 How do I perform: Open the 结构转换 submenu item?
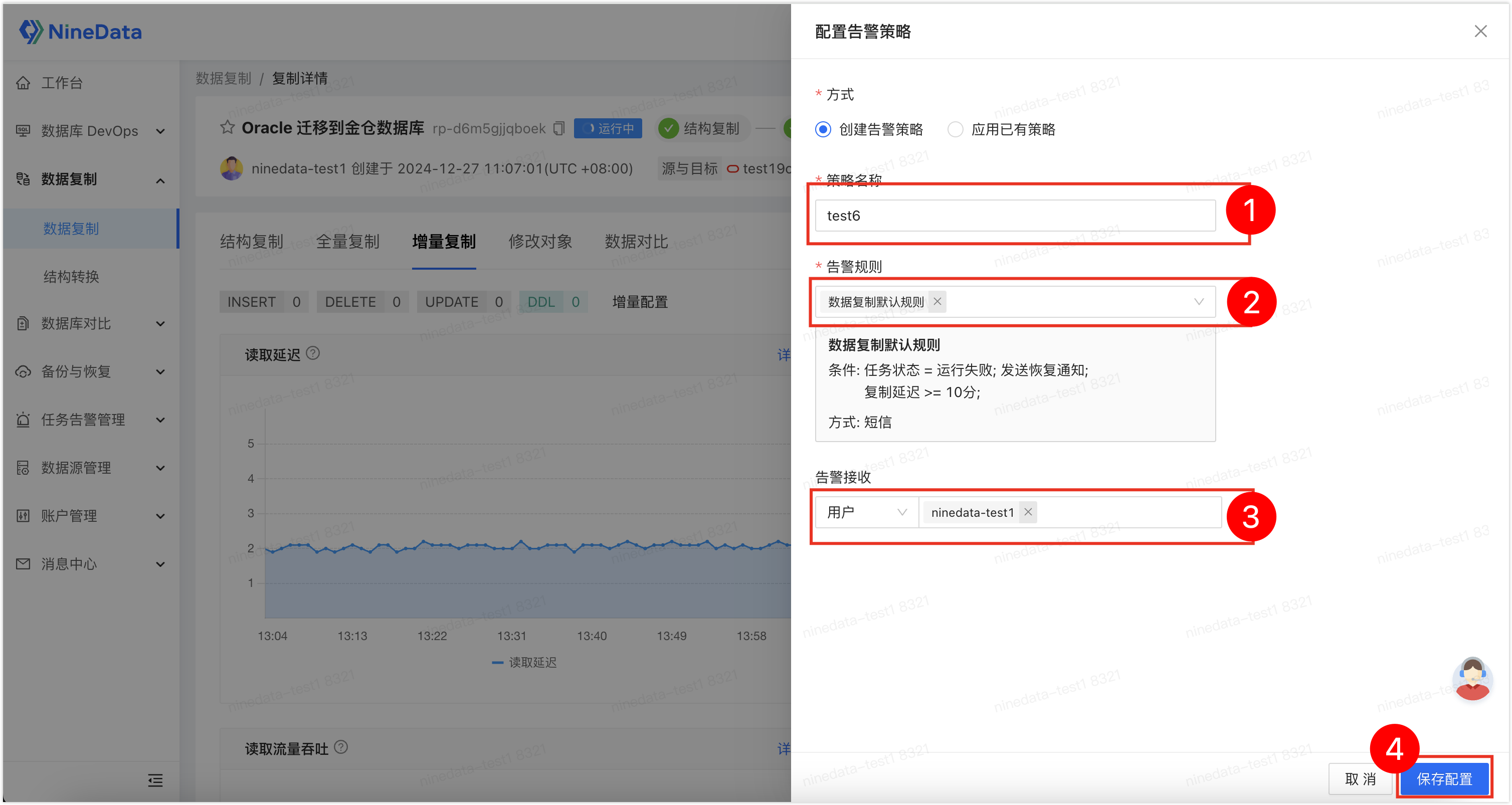[x=71, y=276]
